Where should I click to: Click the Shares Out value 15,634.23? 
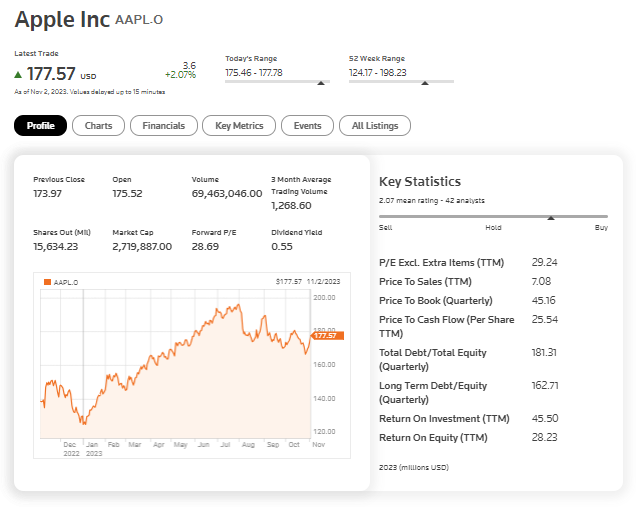tap(56, 247)
